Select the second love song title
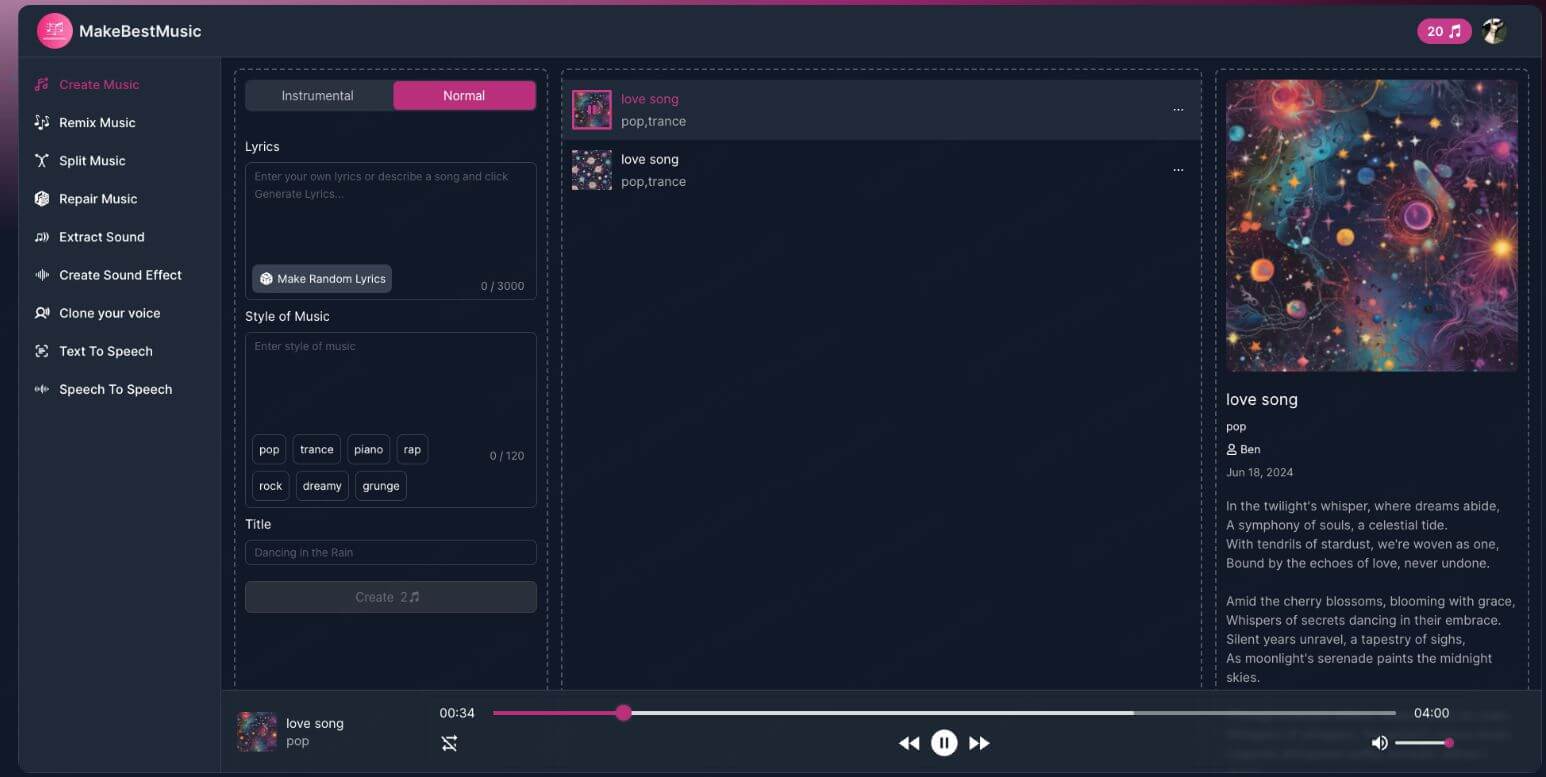 click(650, 159)
